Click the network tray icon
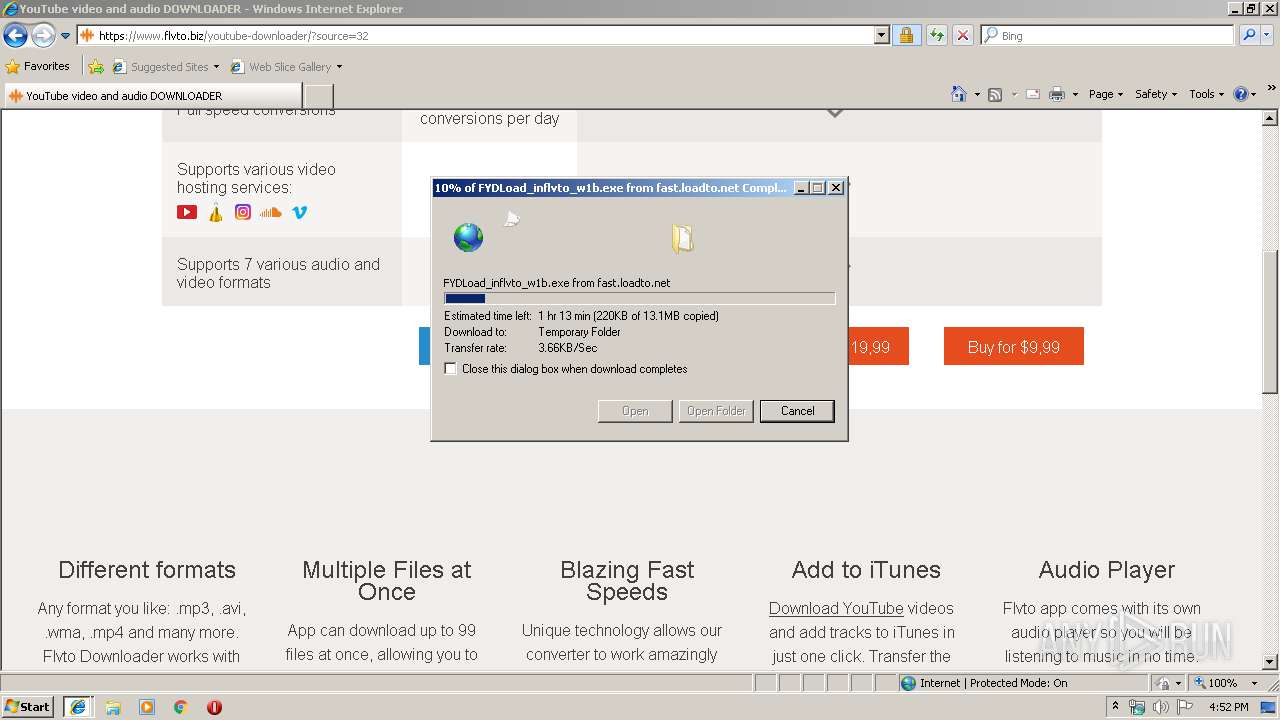The width and height of the screenshot is (1280, 720). click(1137, 707)
